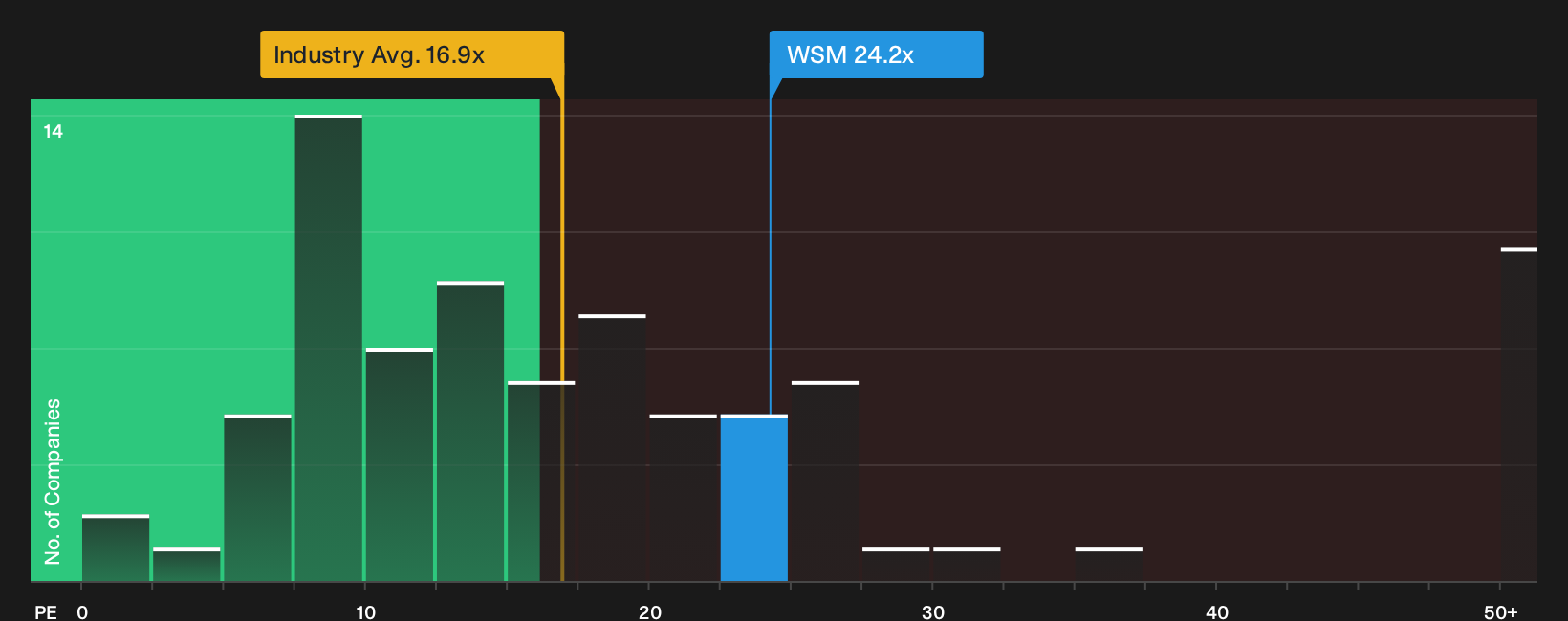This screenshot has height=621, width=1568.
Task: Click the axis label 0
Action: tap(82, 611)
